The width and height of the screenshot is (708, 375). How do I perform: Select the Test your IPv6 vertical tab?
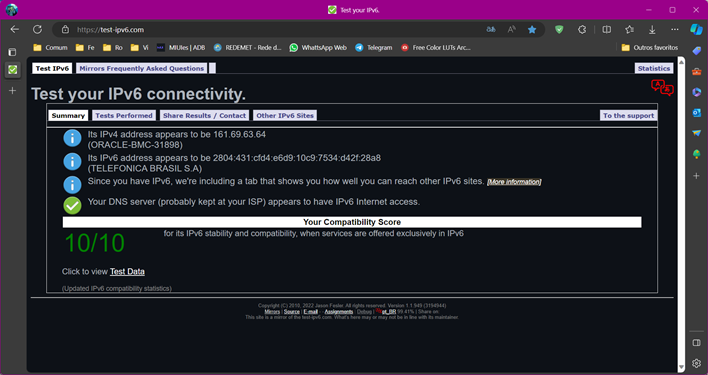click(12, 70)
